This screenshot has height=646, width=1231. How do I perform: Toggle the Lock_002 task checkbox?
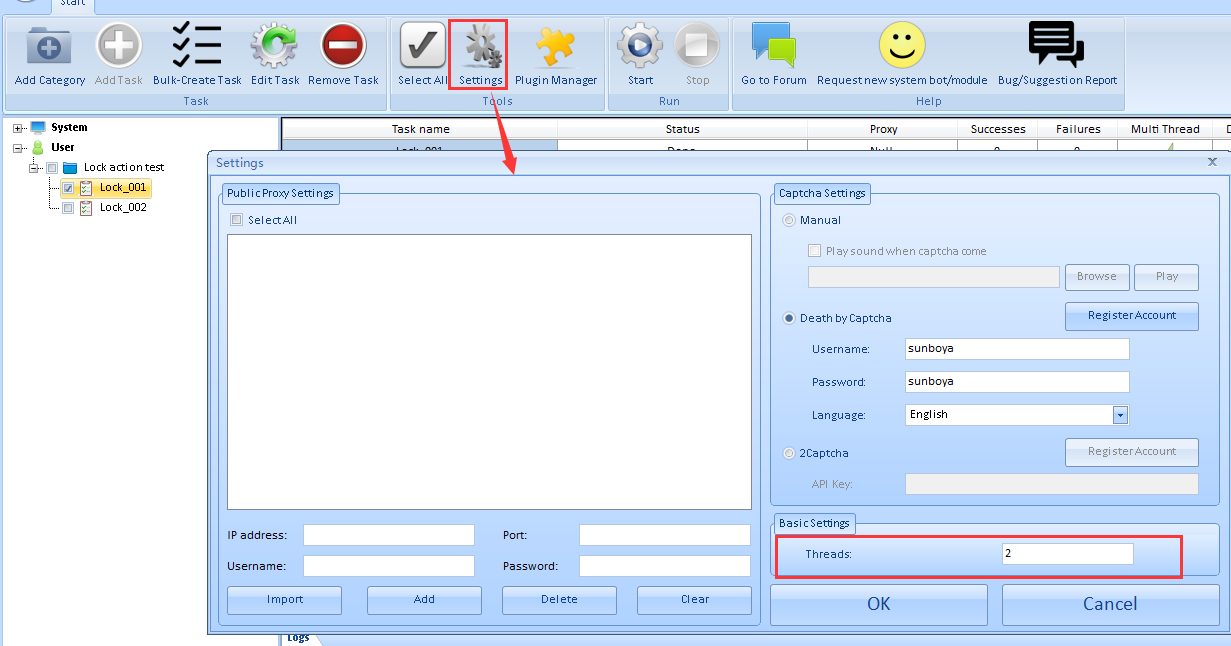point(68,208)
